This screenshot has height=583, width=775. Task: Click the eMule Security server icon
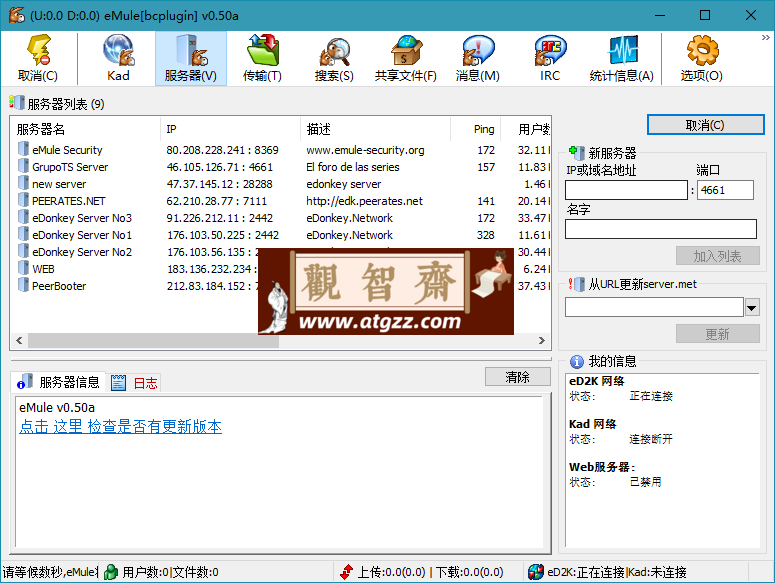point(23,149)
